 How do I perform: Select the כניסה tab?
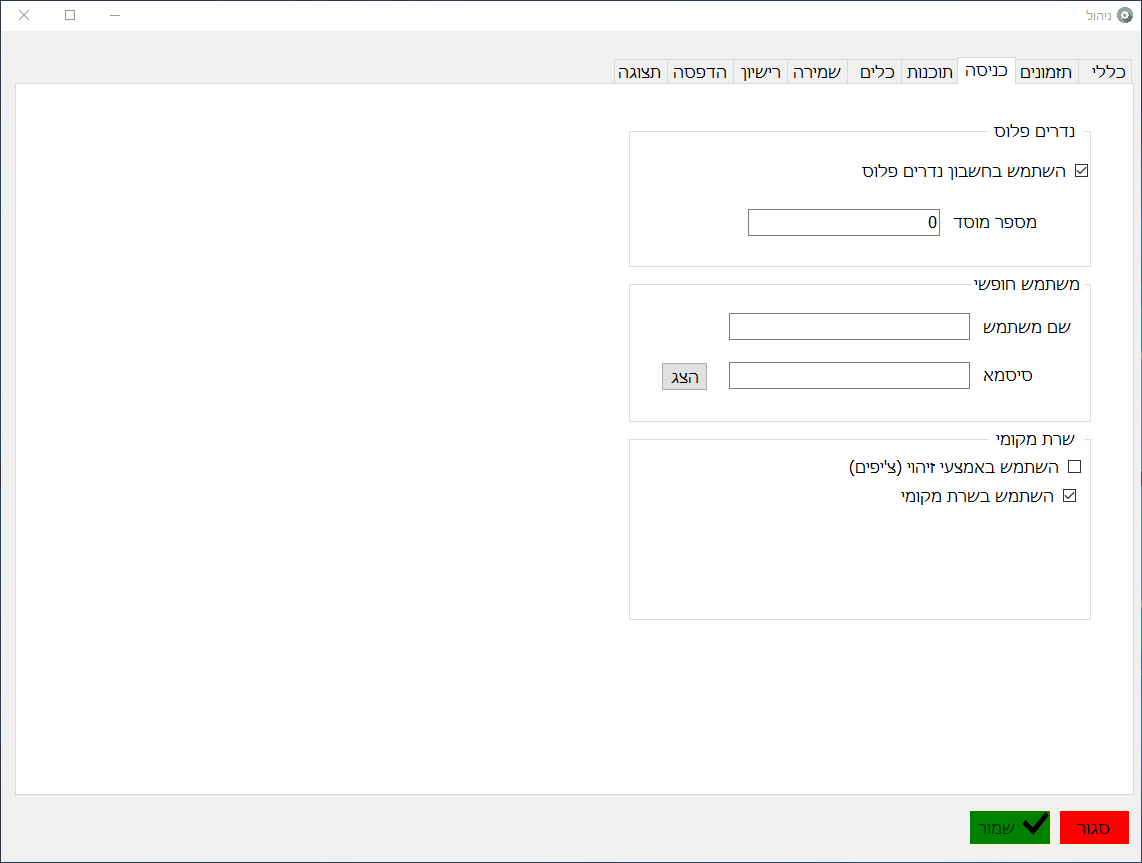point(986,71)
